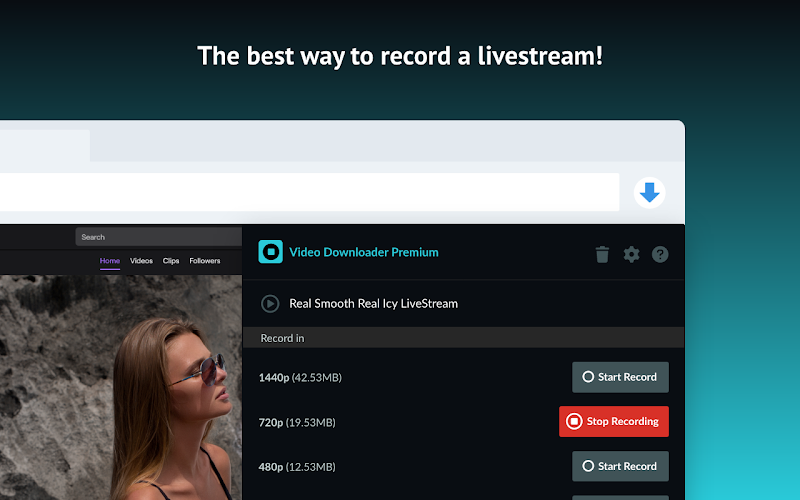Select the Followers tab

205,261
